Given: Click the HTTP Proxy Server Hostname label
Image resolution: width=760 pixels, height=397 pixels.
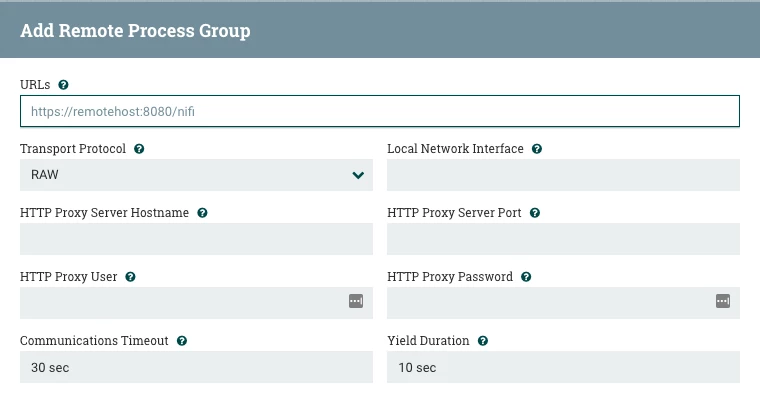Looking at the screenshot, I should tap(104, 213).
